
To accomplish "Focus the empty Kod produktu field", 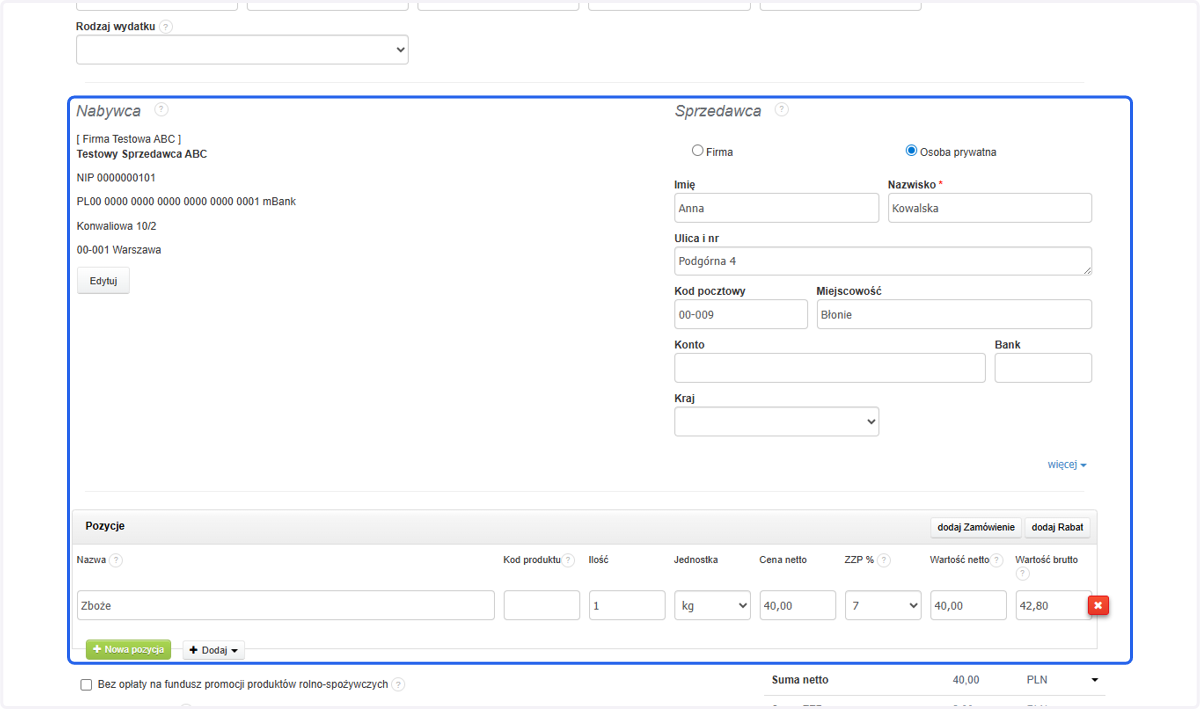I will coord(542,605).
